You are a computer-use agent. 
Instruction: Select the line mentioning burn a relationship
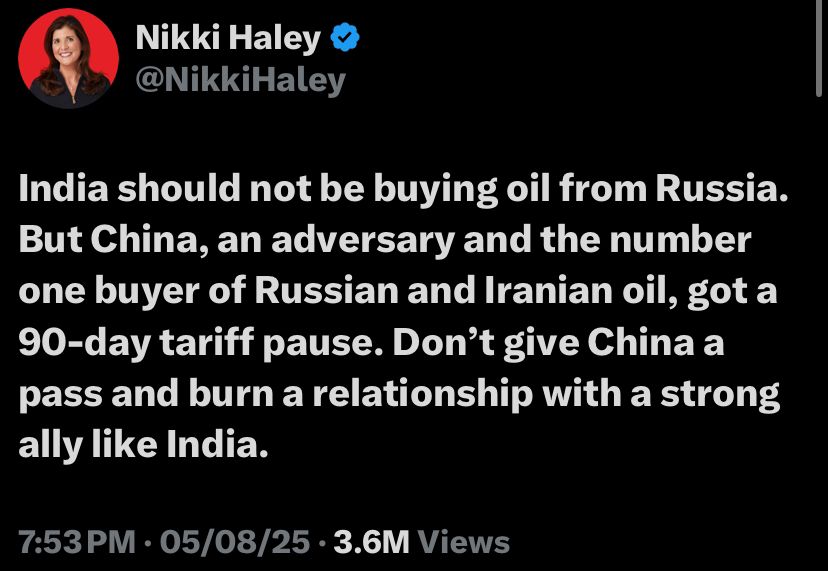(x=399, y=395)
